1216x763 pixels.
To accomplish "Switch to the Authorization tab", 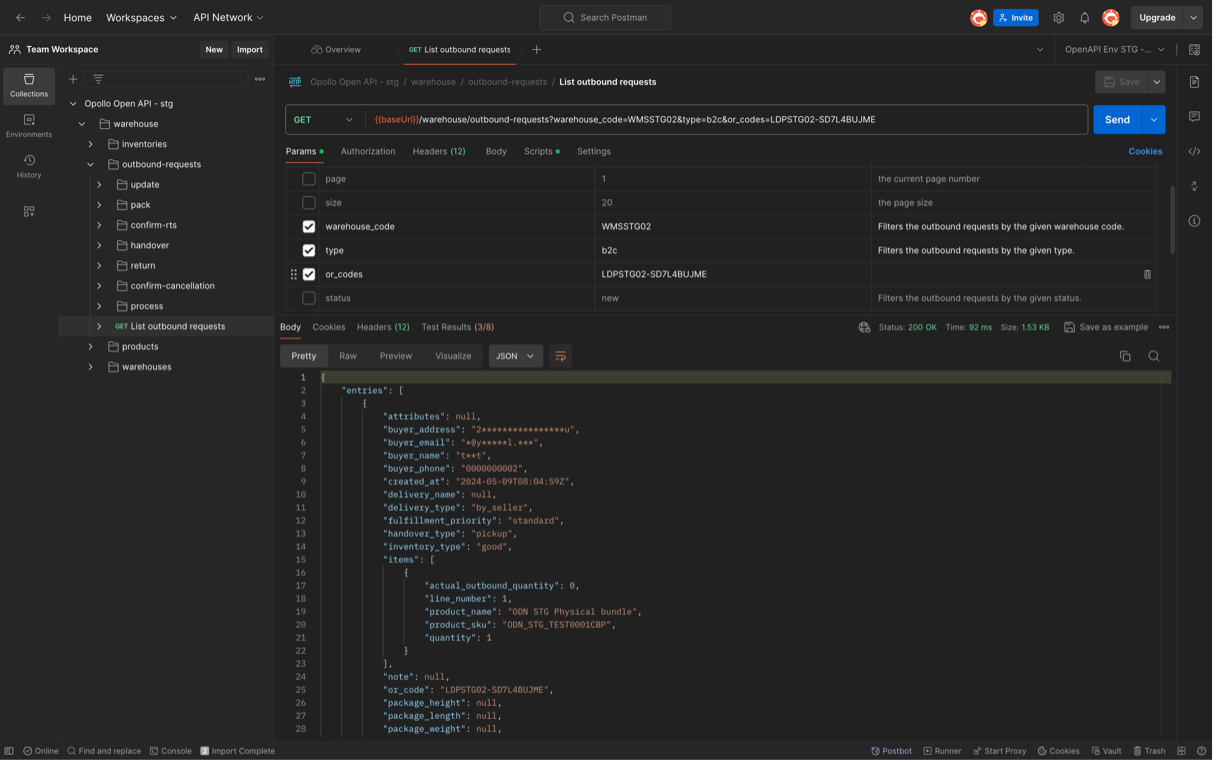I will 369,152.
